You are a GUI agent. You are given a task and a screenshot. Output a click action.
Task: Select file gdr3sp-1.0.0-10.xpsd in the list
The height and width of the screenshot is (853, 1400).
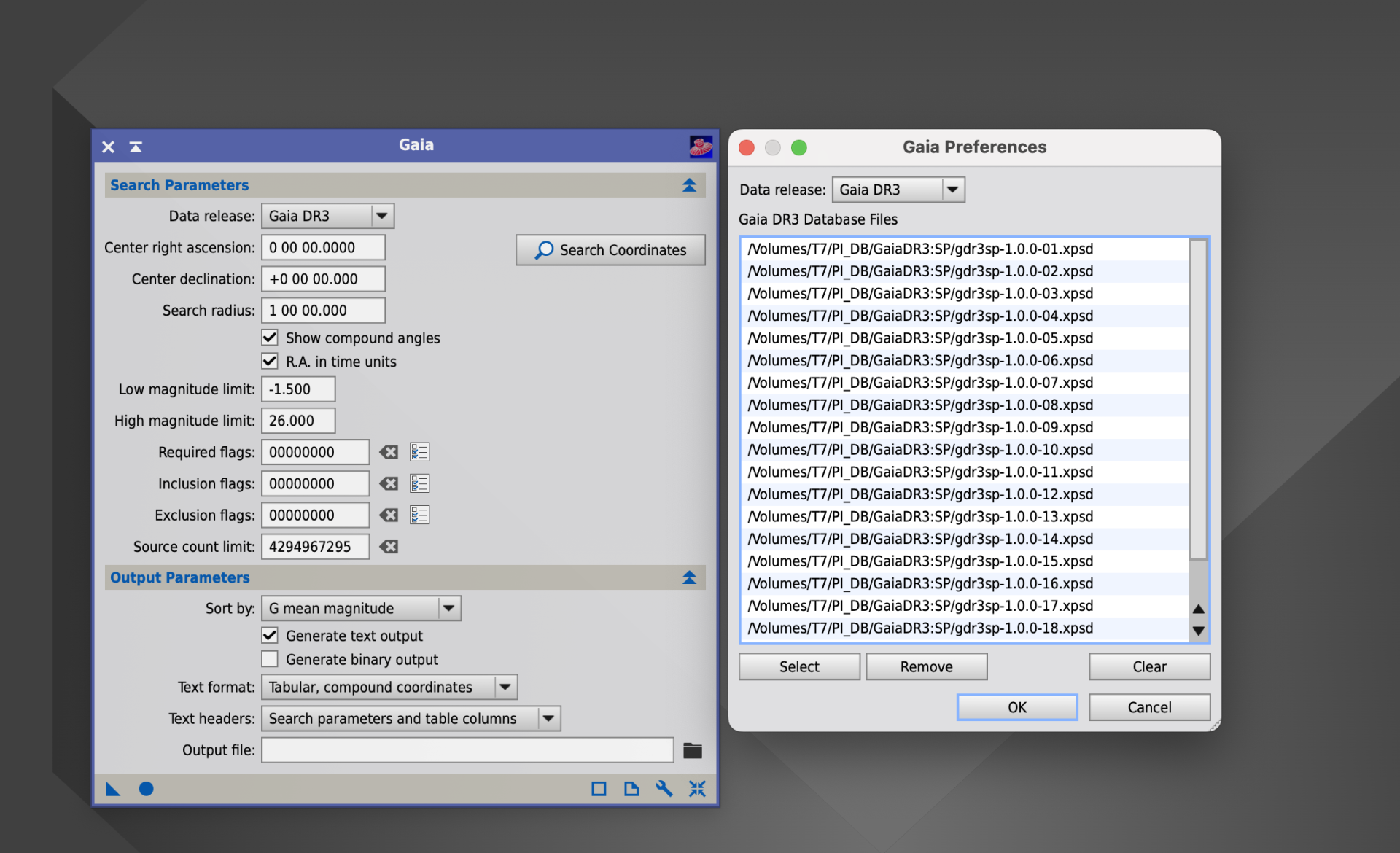(965, 450)
